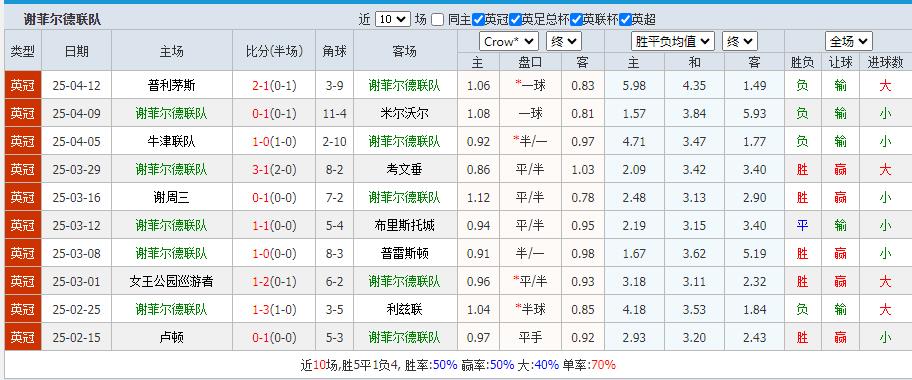Click 进球数 column header
The image size is (912, 380).
[x=885, y=62]
